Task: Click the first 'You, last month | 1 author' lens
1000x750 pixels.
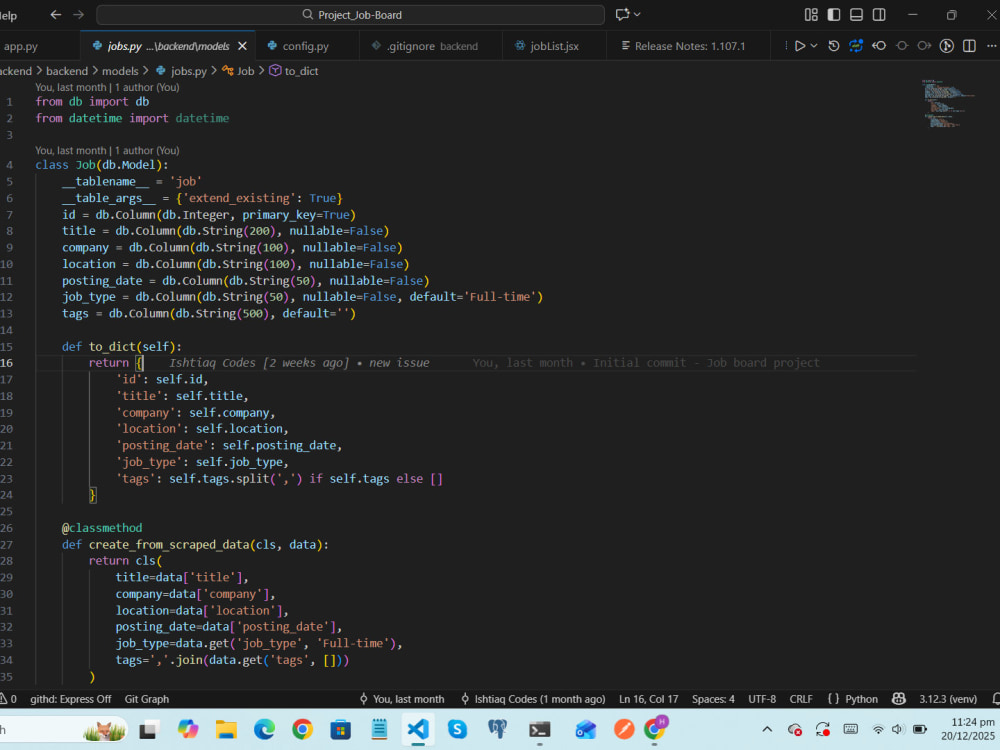Action: point(107,87)
